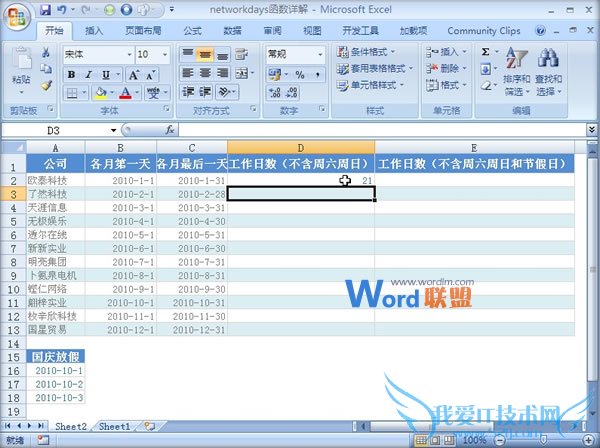Decrease font size with small A

point(150,75)
